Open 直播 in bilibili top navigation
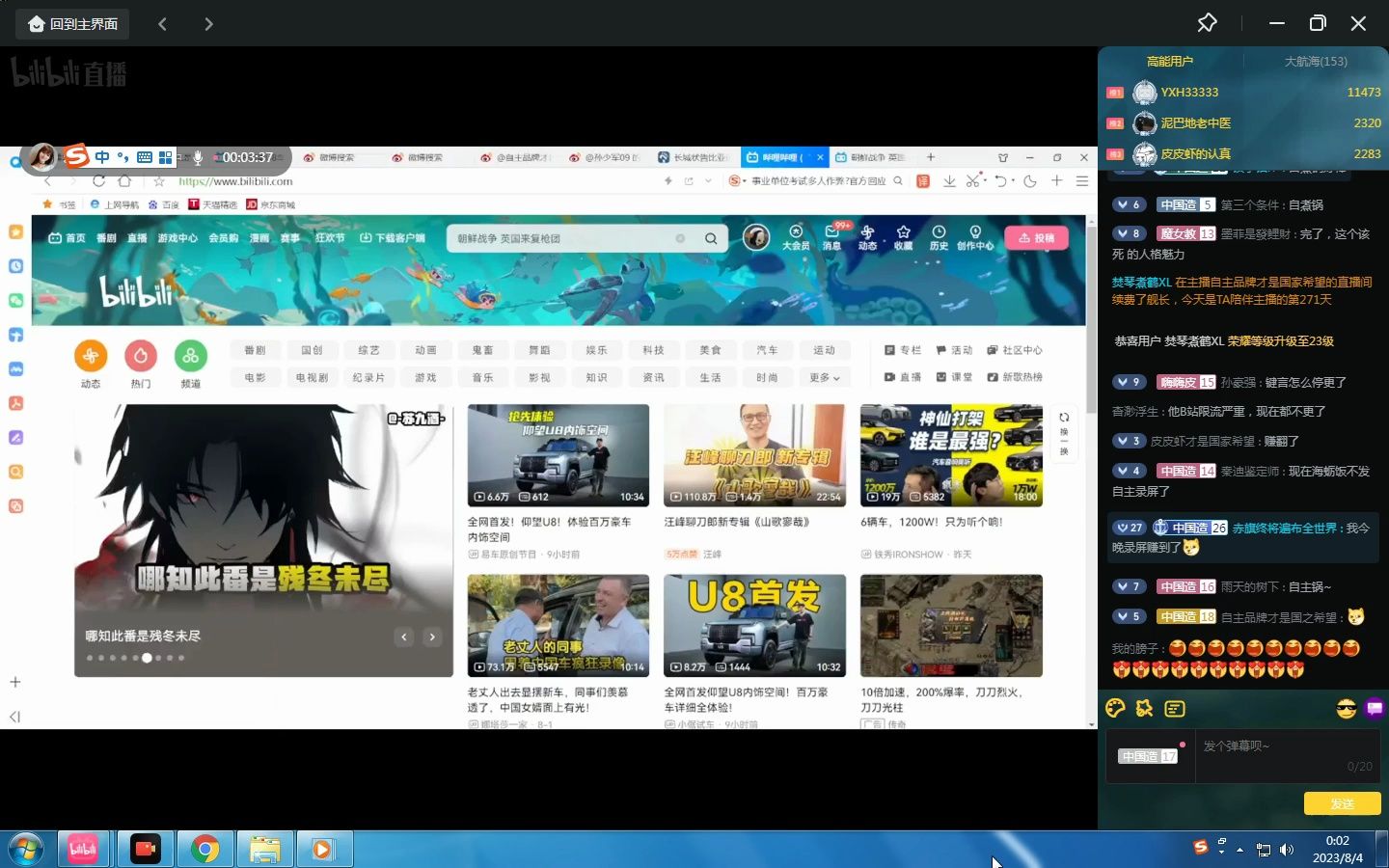The width and height of the screenshot is (1389, 868). click(x=137, y=238)
